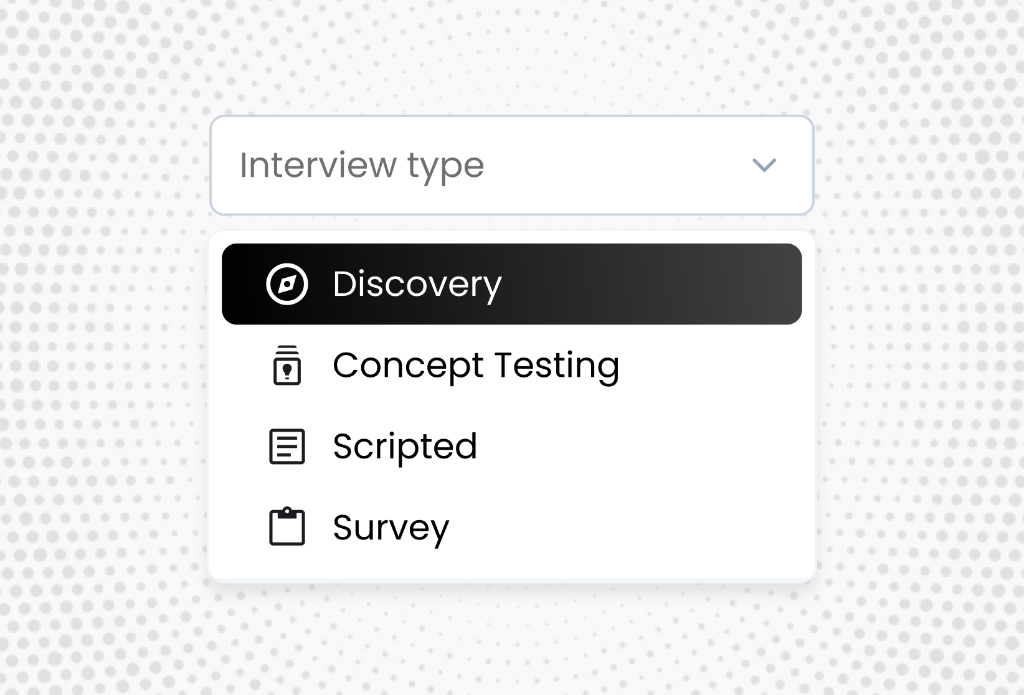Click the Scripted interview lines icon
This screenshot has height=695, width=1024.
pos(286,446)
